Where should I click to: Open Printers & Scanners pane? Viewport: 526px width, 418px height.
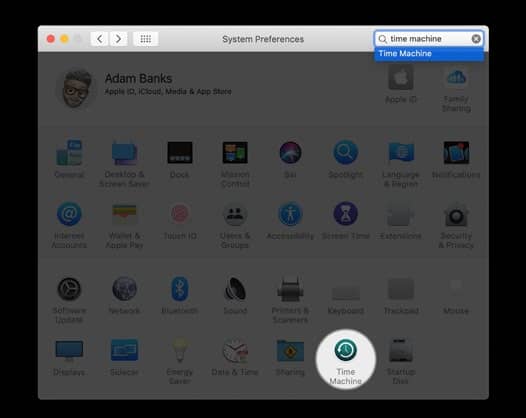tap(290, 300)
